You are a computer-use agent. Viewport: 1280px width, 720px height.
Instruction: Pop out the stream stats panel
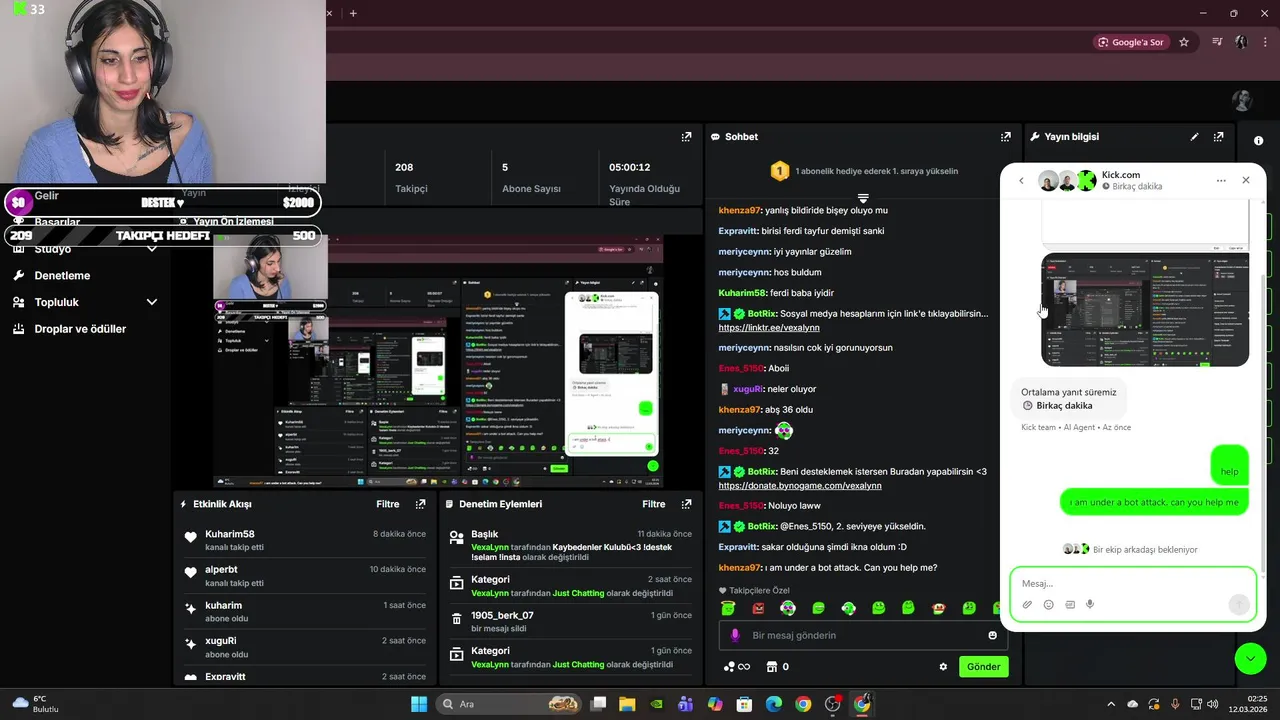686,137
